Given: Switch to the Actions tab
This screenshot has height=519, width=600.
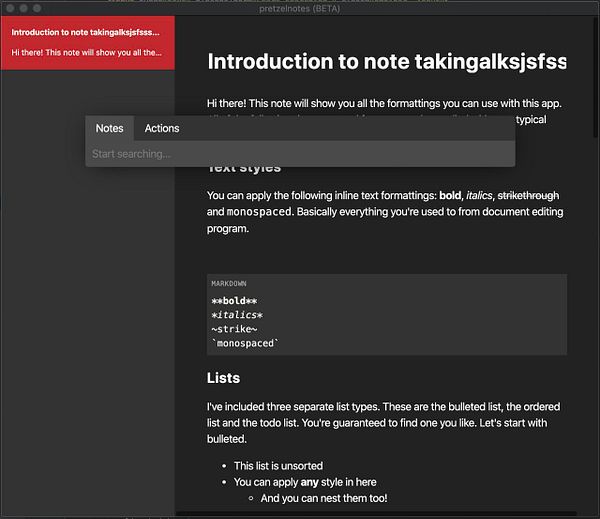Looking at the screenshot, I should [x=162, y=128].
